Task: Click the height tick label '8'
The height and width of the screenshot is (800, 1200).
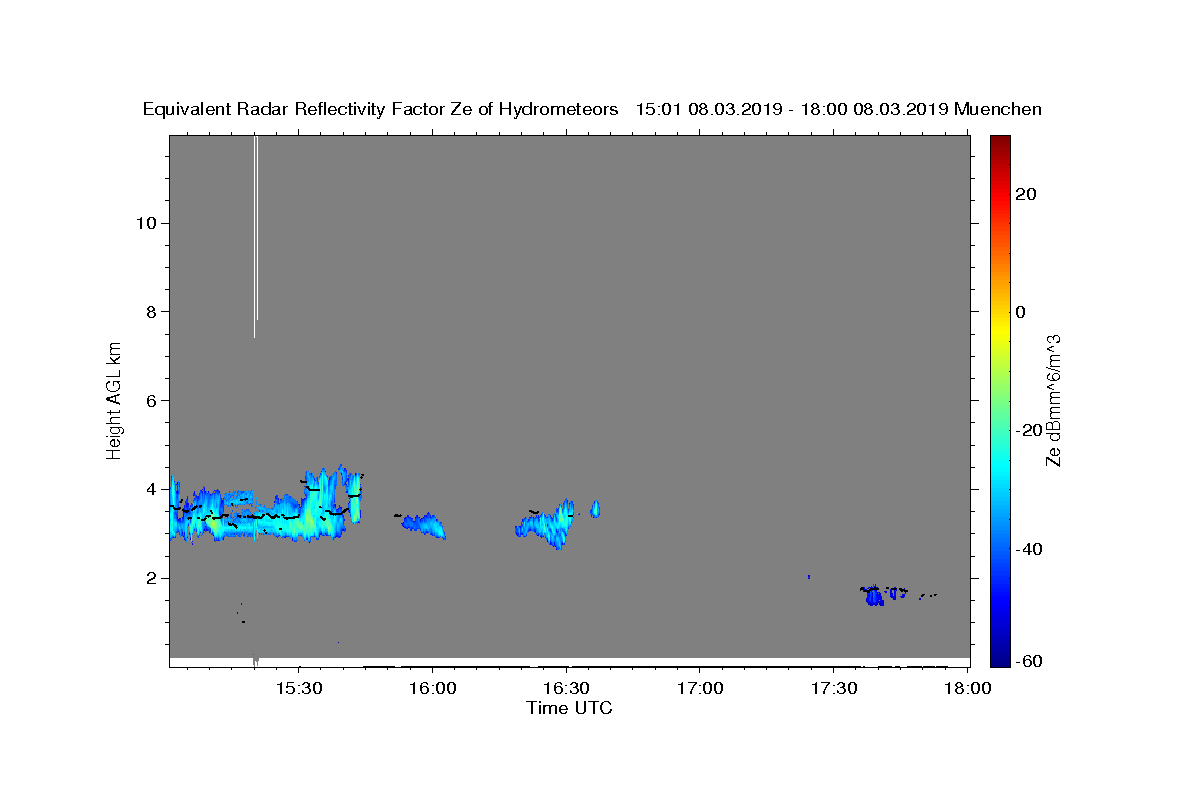Action: (152, 312)
